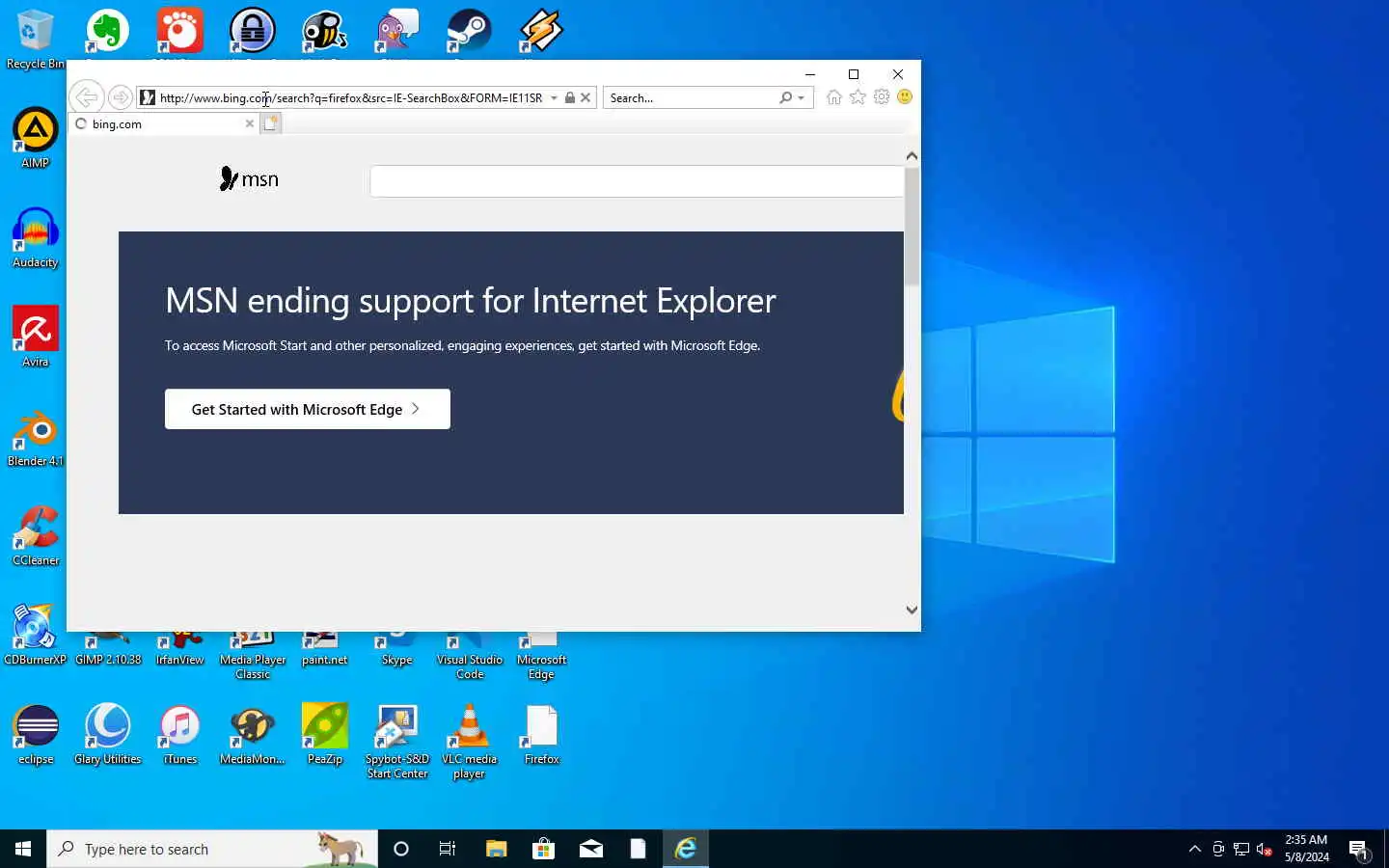
Task: Select the Audacity desktop icon
Action: [36, 237]
